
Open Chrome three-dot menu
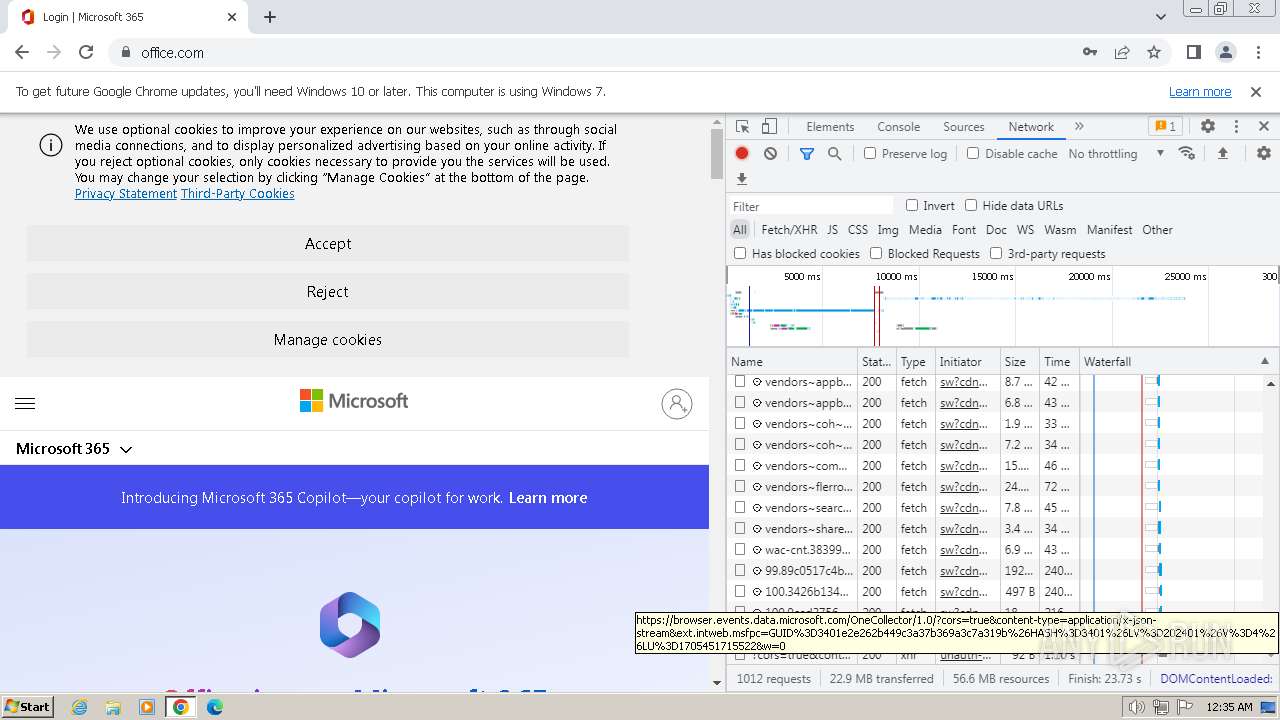1257,52
